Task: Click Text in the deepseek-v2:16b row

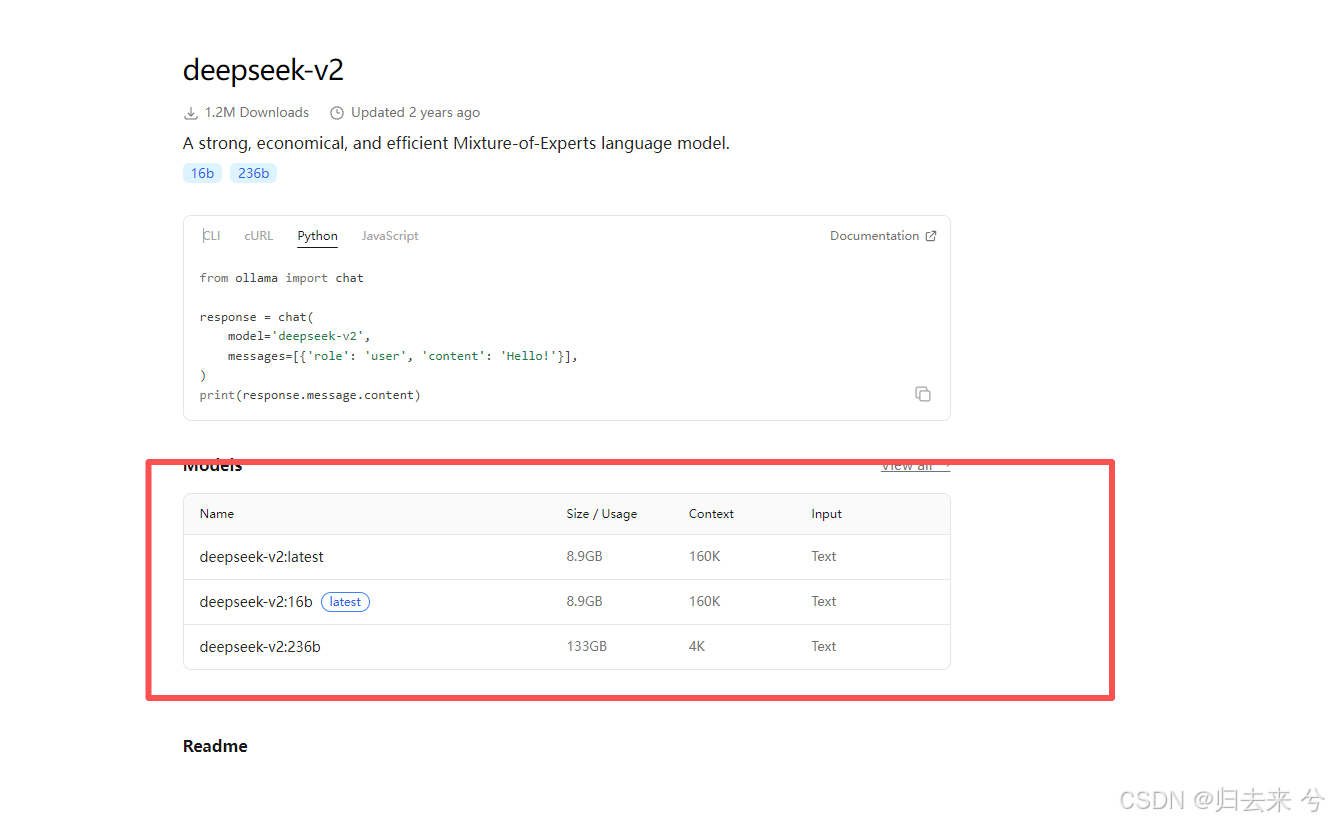Action: tap(823, 601)
